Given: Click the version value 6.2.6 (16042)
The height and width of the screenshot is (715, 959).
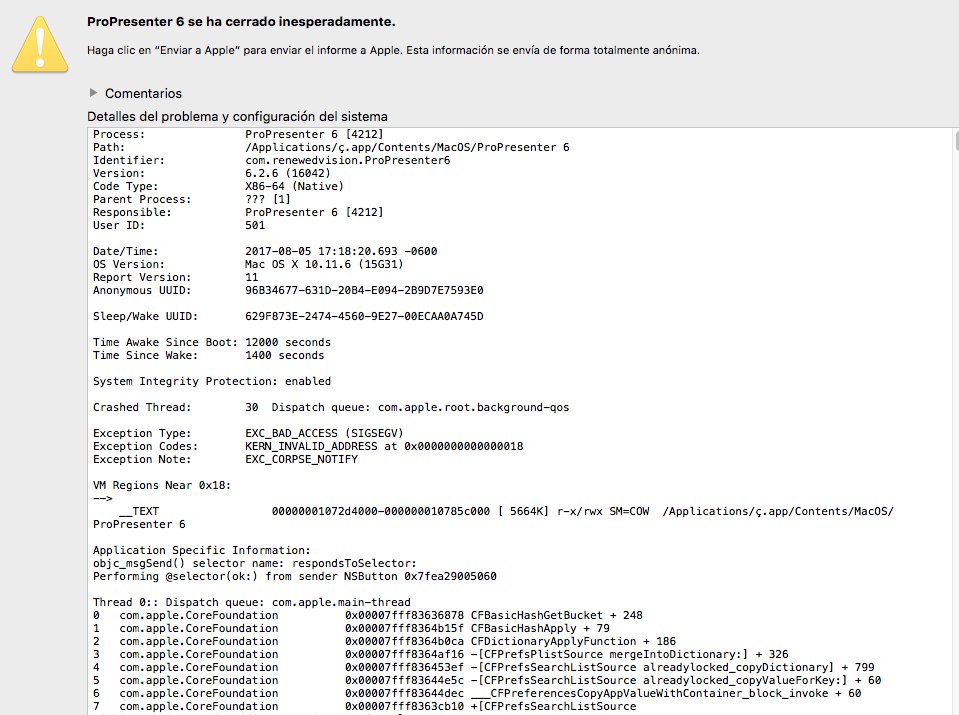Looking at the screenshot, I should 287,173.
